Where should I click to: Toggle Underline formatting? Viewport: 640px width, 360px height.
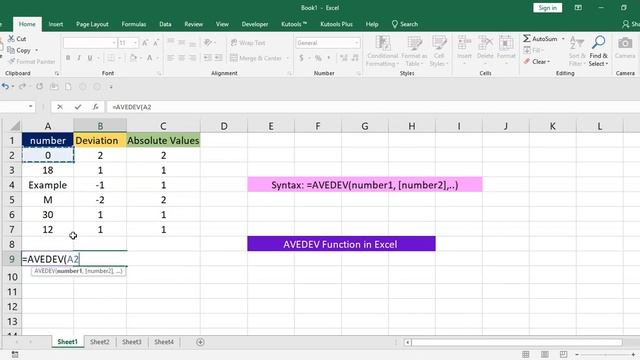point(90,58)
